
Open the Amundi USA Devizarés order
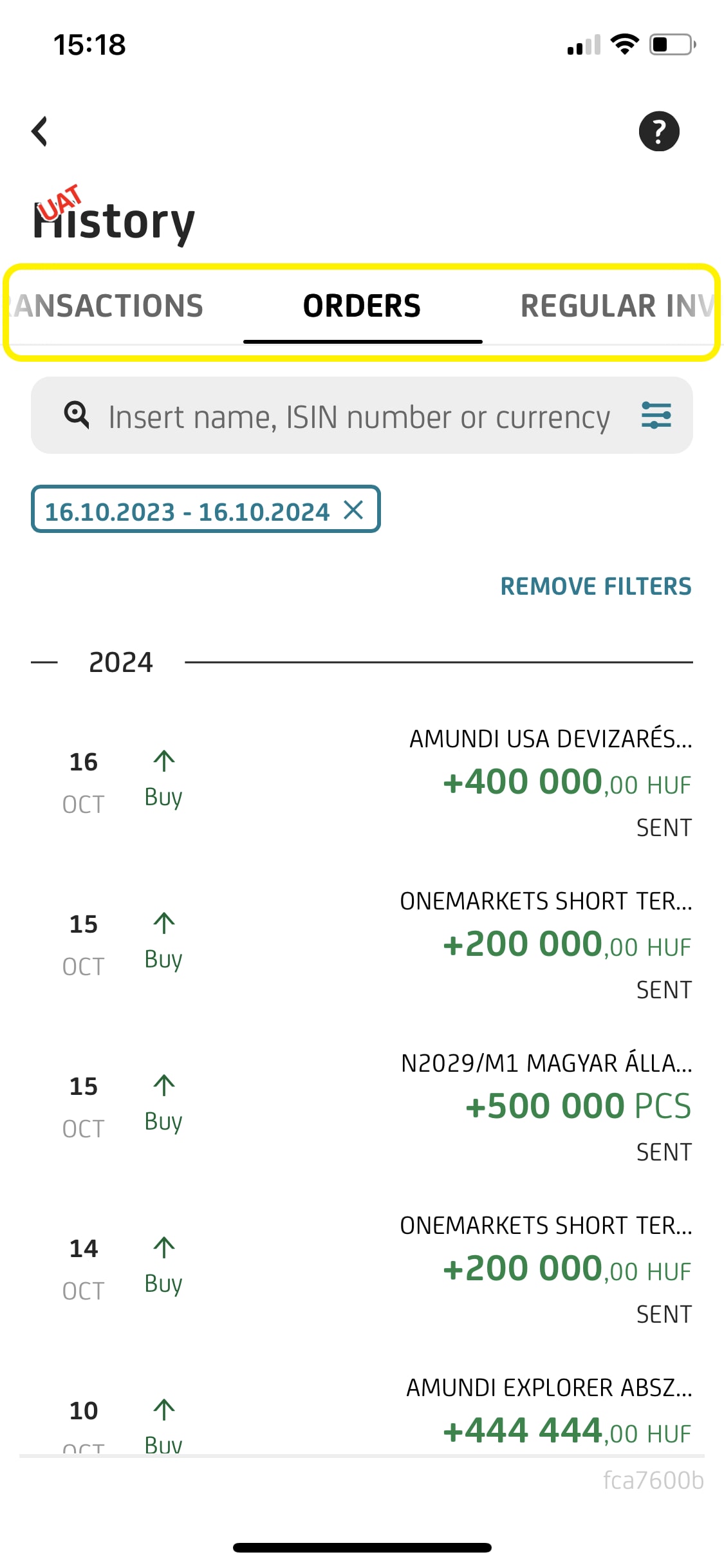pos(550,739)
